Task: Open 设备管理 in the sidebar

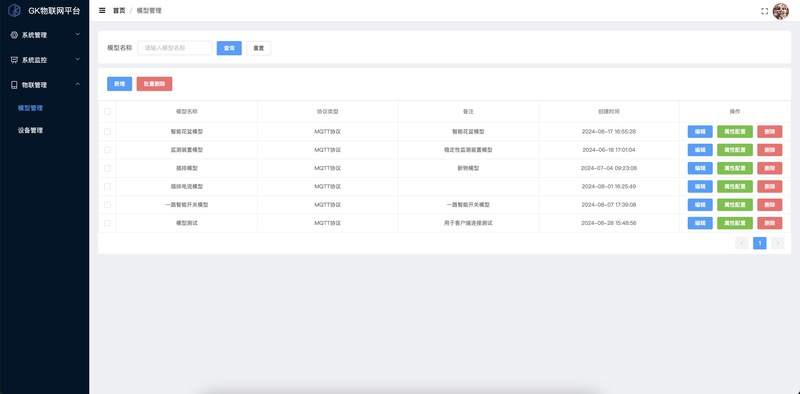Action: [30, 130]
